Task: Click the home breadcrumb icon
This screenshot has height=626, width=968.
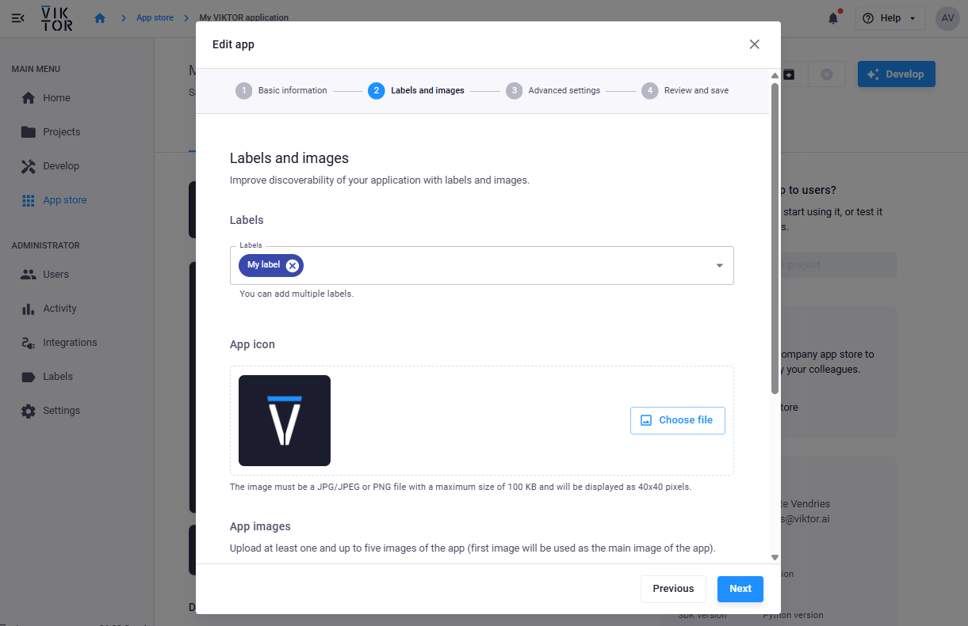Action: (x=100, y=18)
